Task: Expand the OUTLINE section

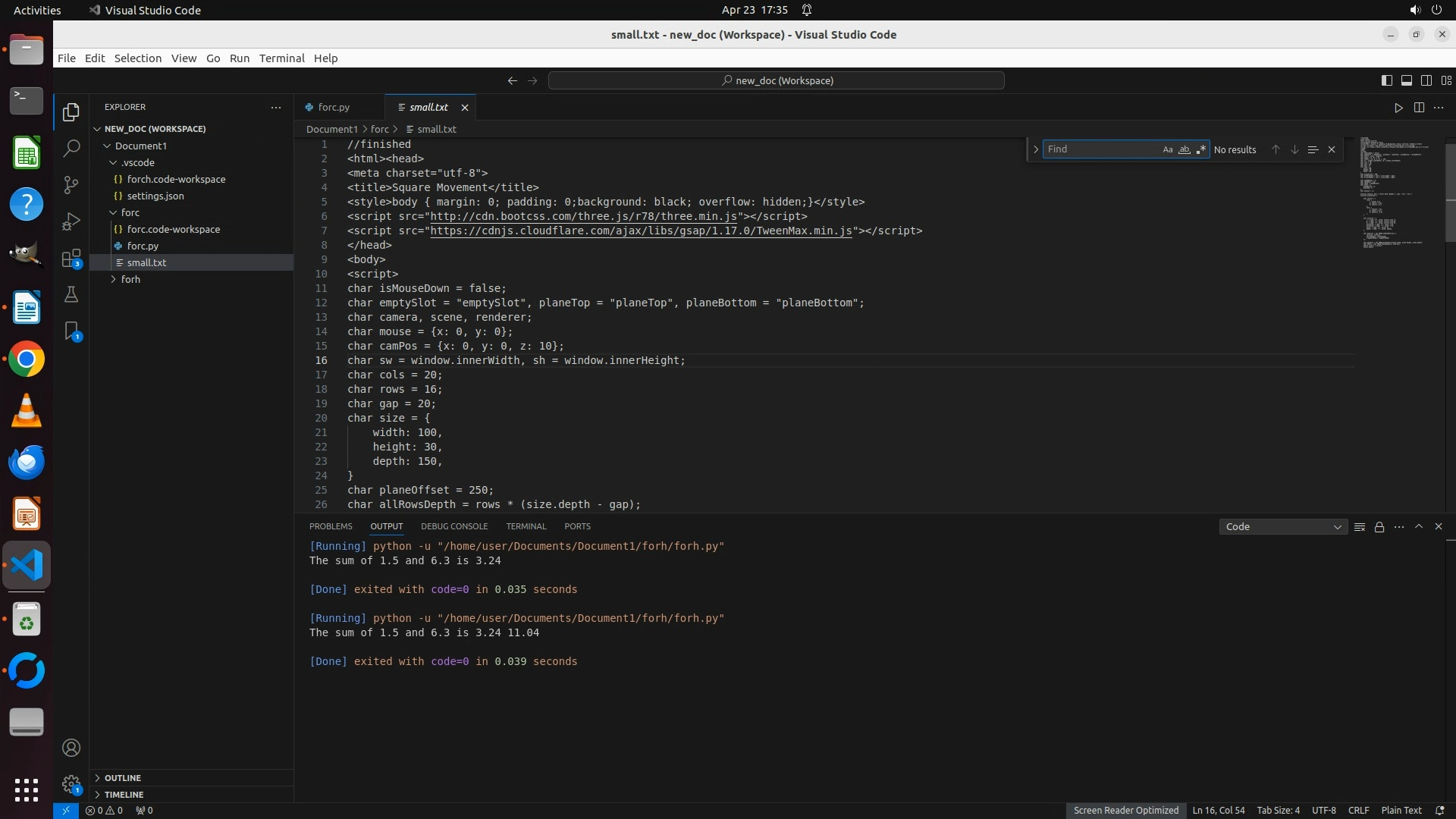Action: (x=123, y=778)
